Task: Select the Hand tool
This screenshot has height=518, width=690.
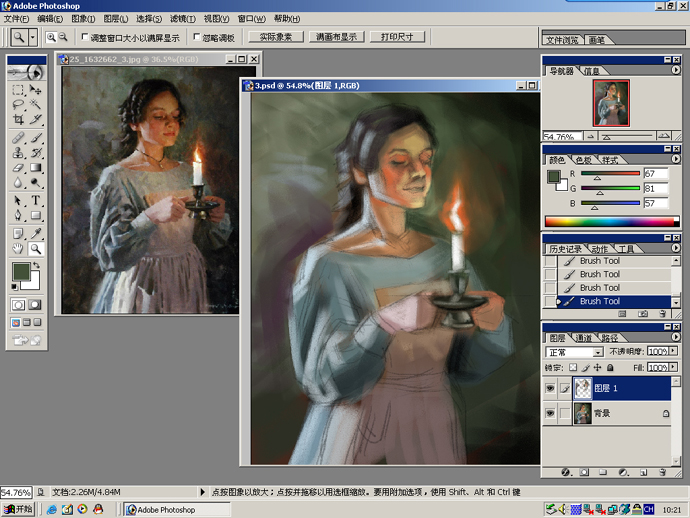Action: (x=18, y=249)
